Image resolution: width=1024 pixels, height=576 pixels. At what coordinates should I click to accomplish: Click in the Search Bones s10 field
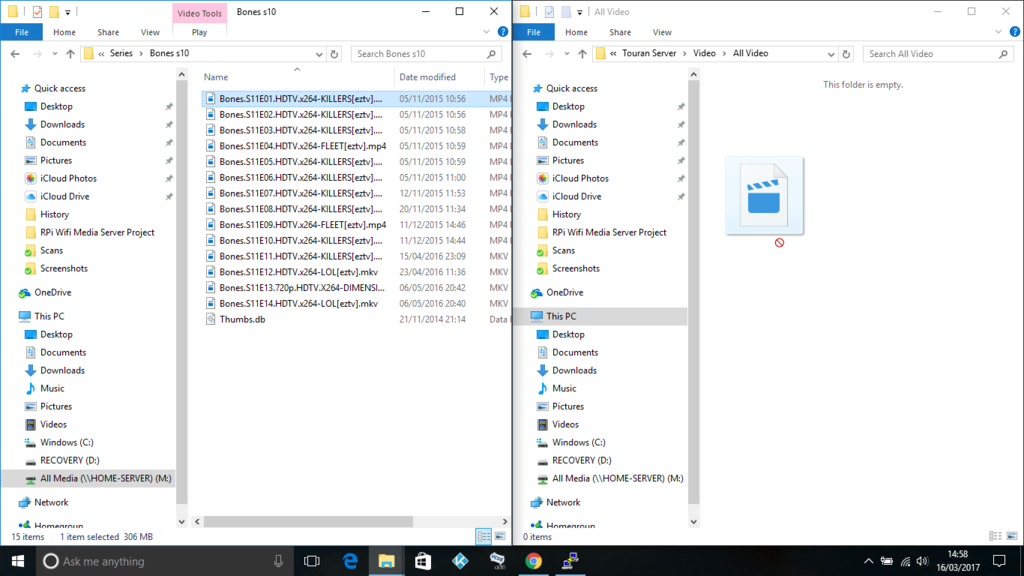click(421, 54)
